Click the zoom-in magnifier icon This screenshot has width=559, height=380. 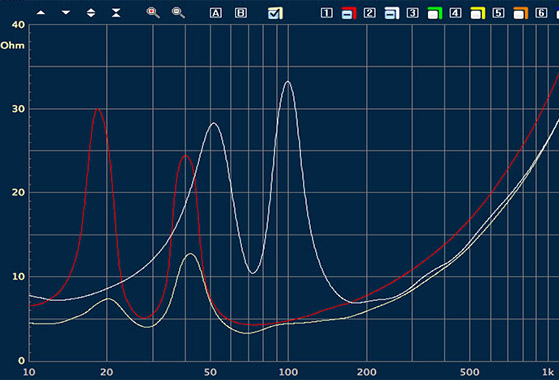[153, 13]
